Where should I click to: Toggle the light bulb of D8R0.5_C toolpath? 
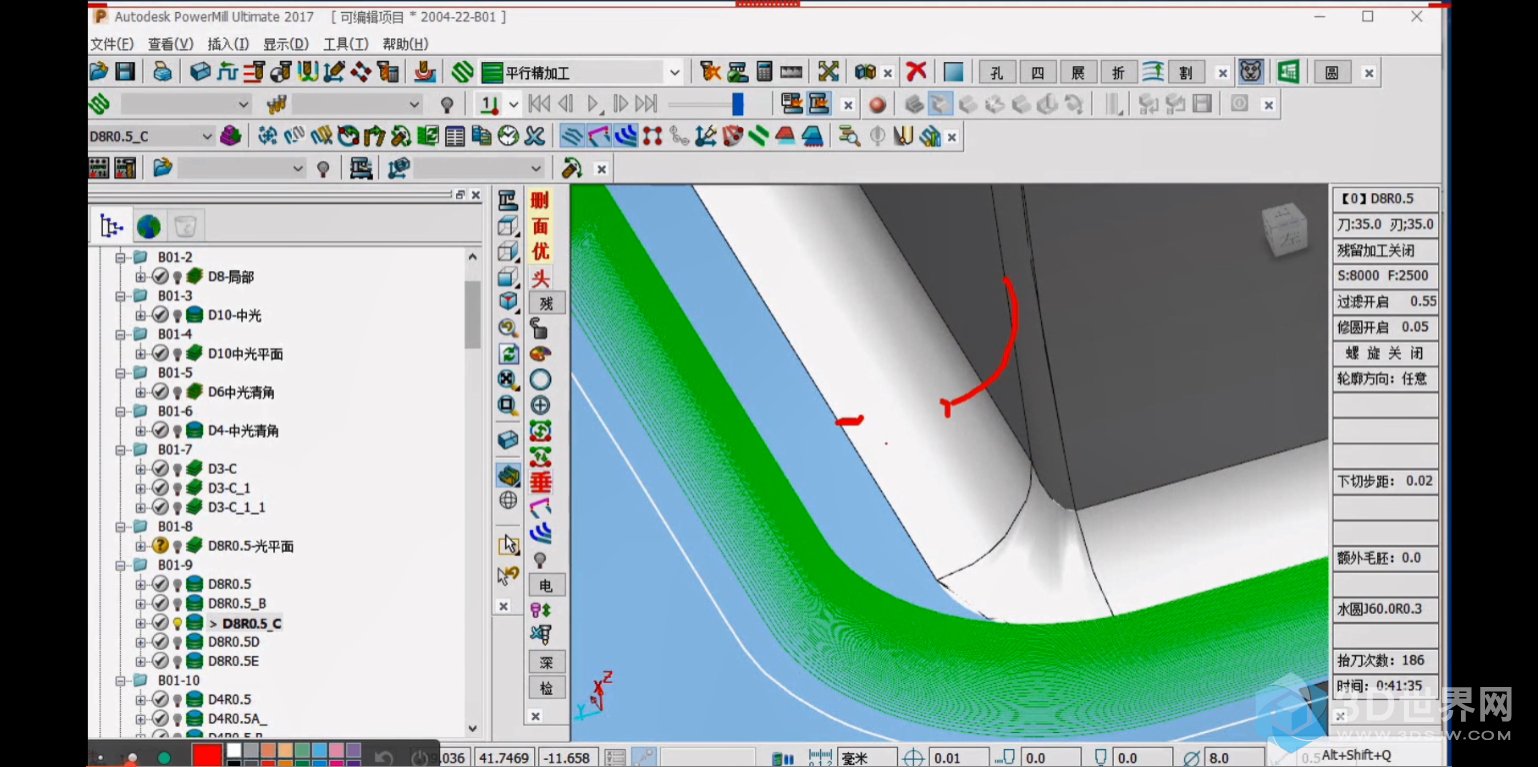click(177, 623)
